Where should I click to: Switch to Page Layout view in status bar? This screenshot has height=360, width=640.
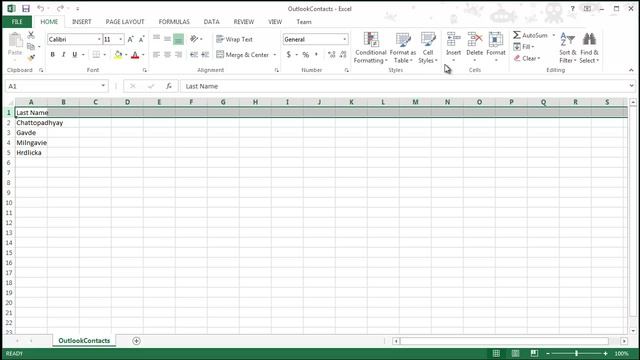point(516,353)
